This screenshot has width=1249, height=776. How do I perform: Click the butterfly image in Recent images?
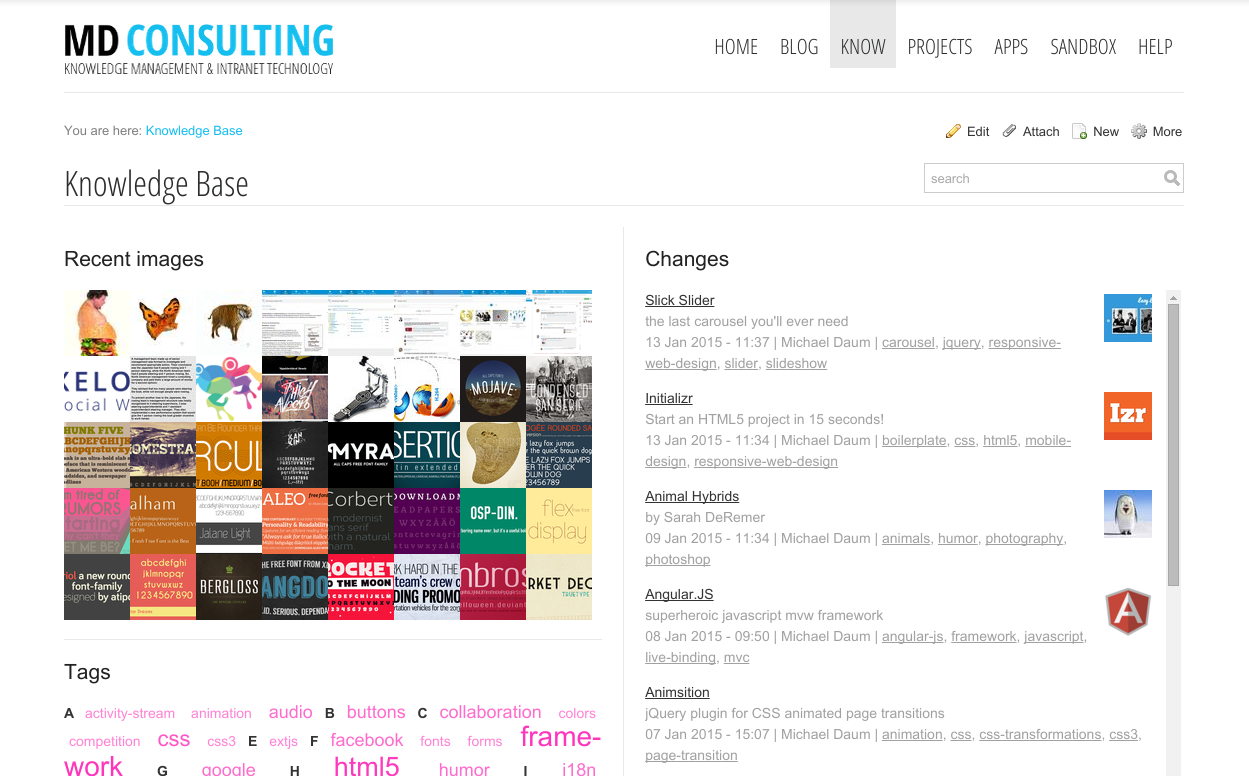pyautogui.click(x=162, y=322)
